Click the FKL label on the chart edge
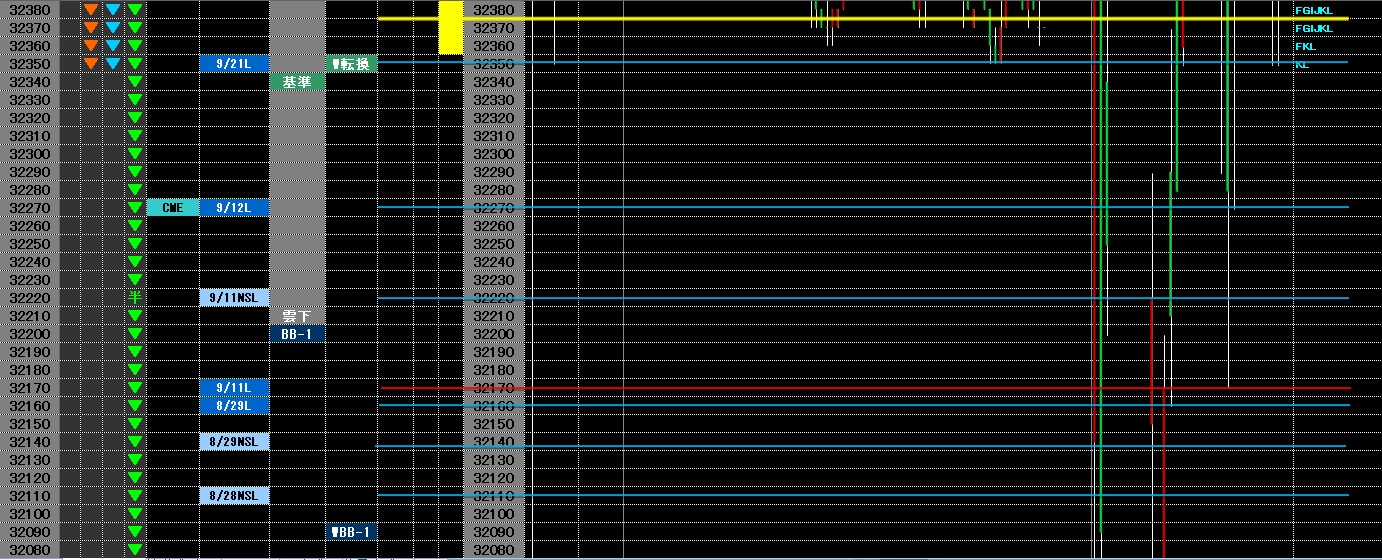 (1305, 46)
